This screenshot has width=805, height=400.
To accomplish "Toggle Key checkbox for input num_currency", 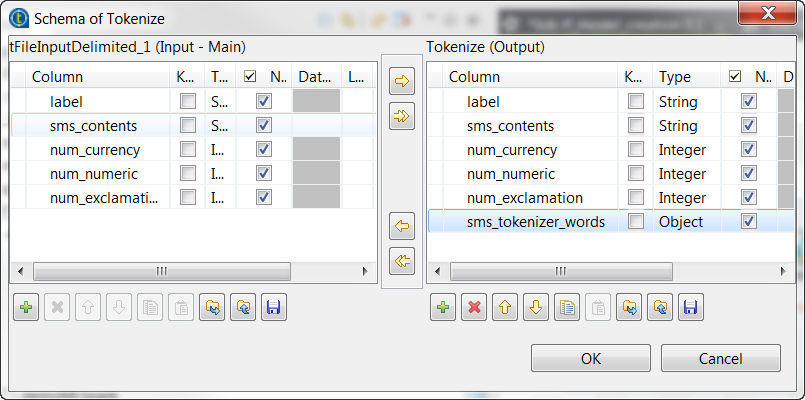I will coord(188,149).
